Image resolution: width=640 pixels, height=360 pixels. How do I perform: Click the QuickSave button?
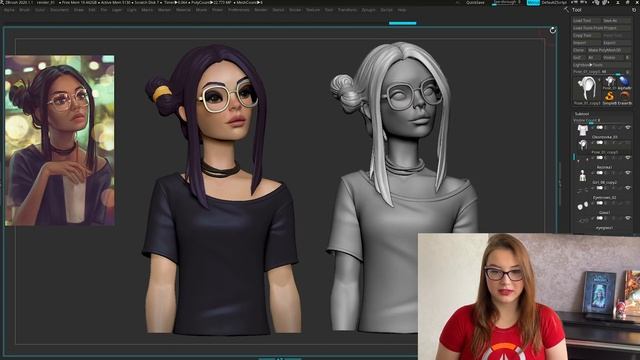476,2
